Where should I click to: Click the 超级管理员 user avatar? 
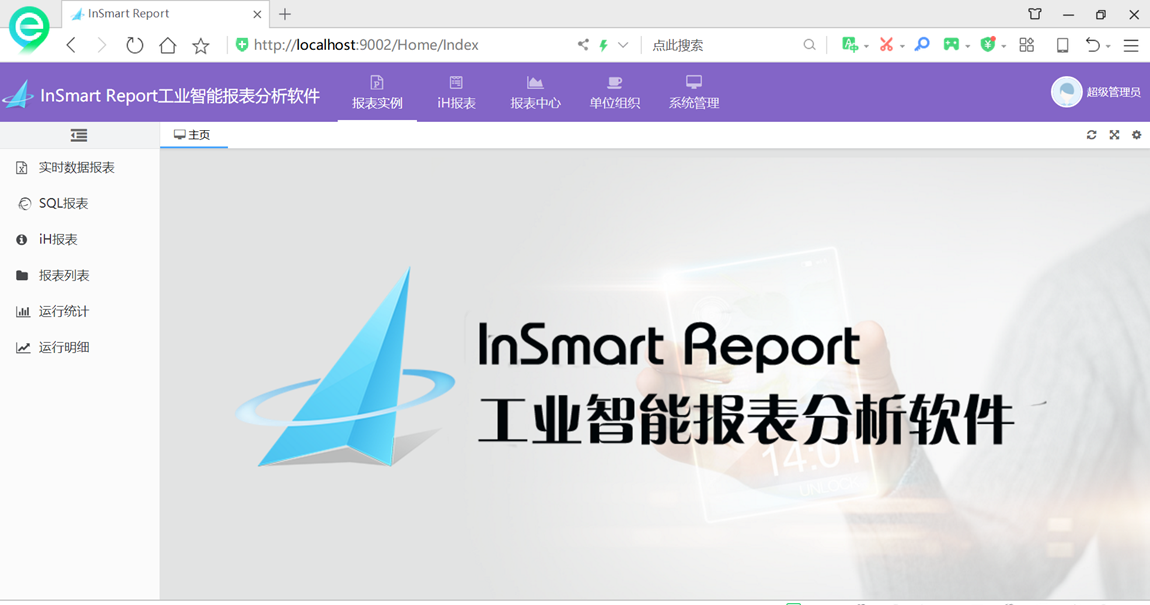(x=1066, y=92)
